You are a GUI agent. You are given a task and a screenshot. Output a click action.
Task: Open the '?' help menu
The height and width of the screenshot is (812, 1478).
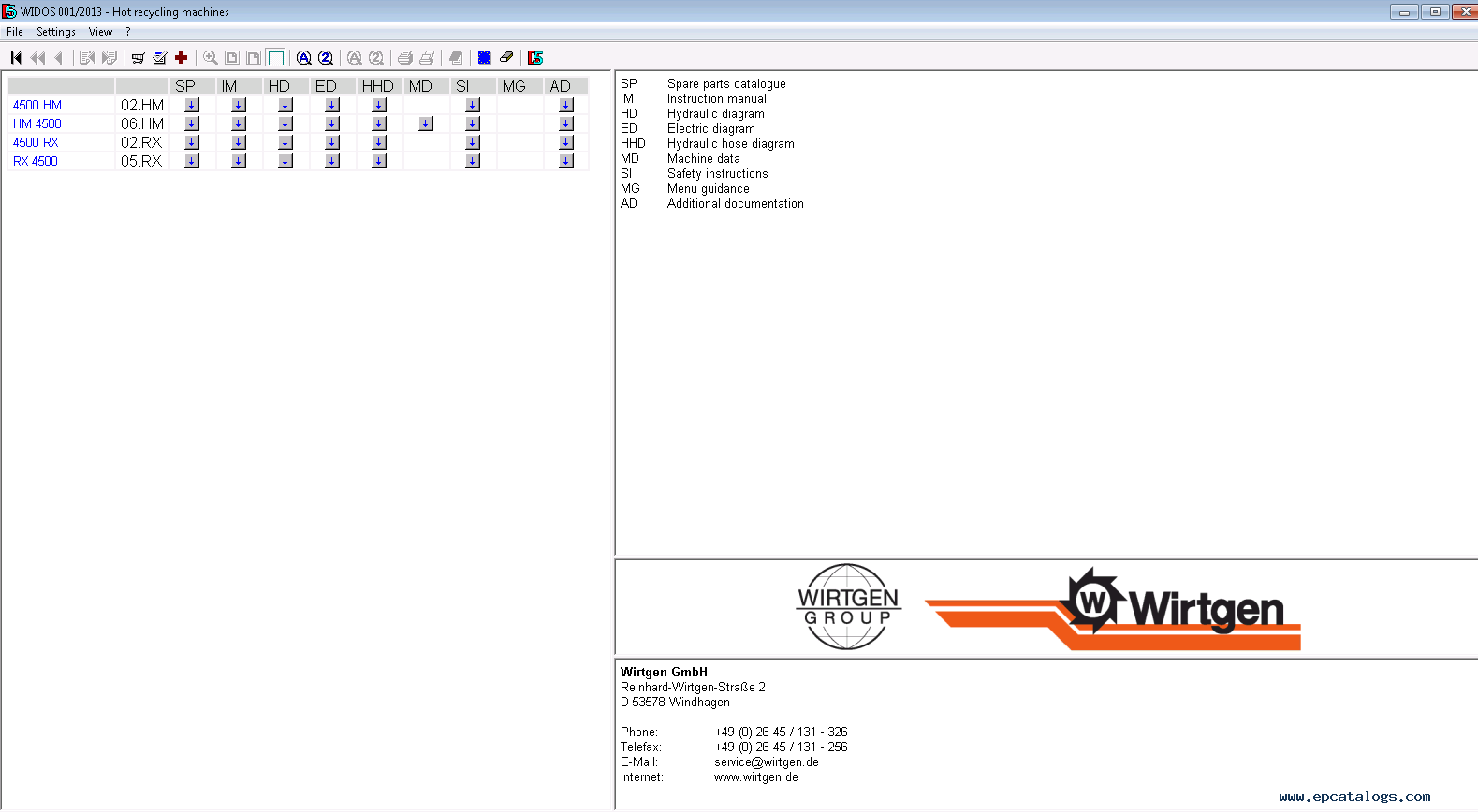128,32
